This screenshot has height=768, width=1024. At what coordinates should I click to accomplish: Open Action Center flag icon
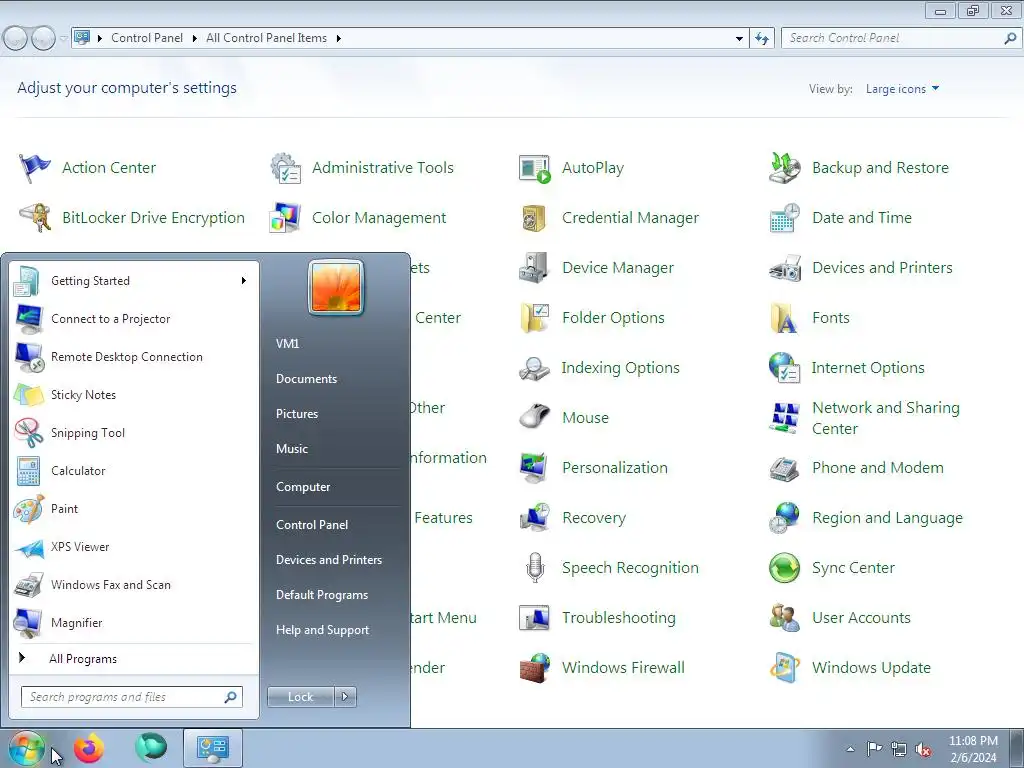coord(35,168)
